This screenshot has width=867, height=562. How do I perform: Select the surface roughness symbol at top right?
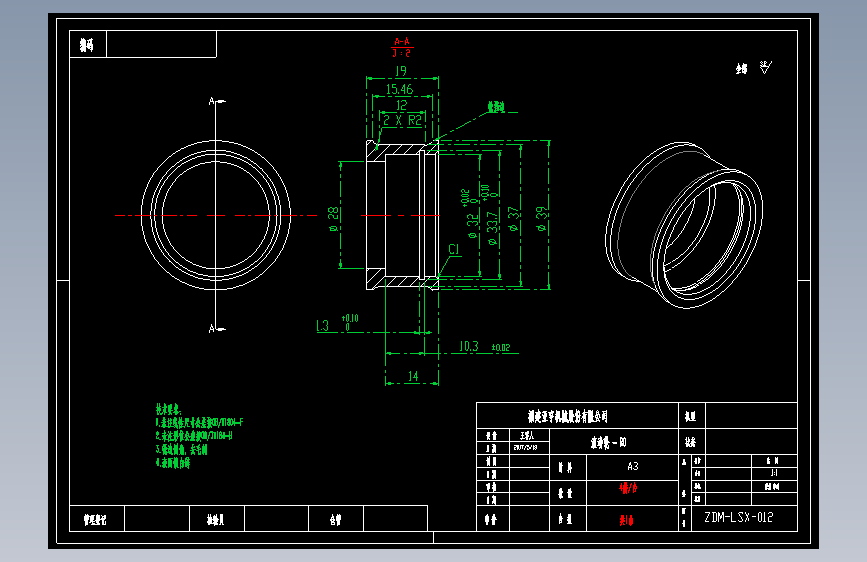coord(765,67)
